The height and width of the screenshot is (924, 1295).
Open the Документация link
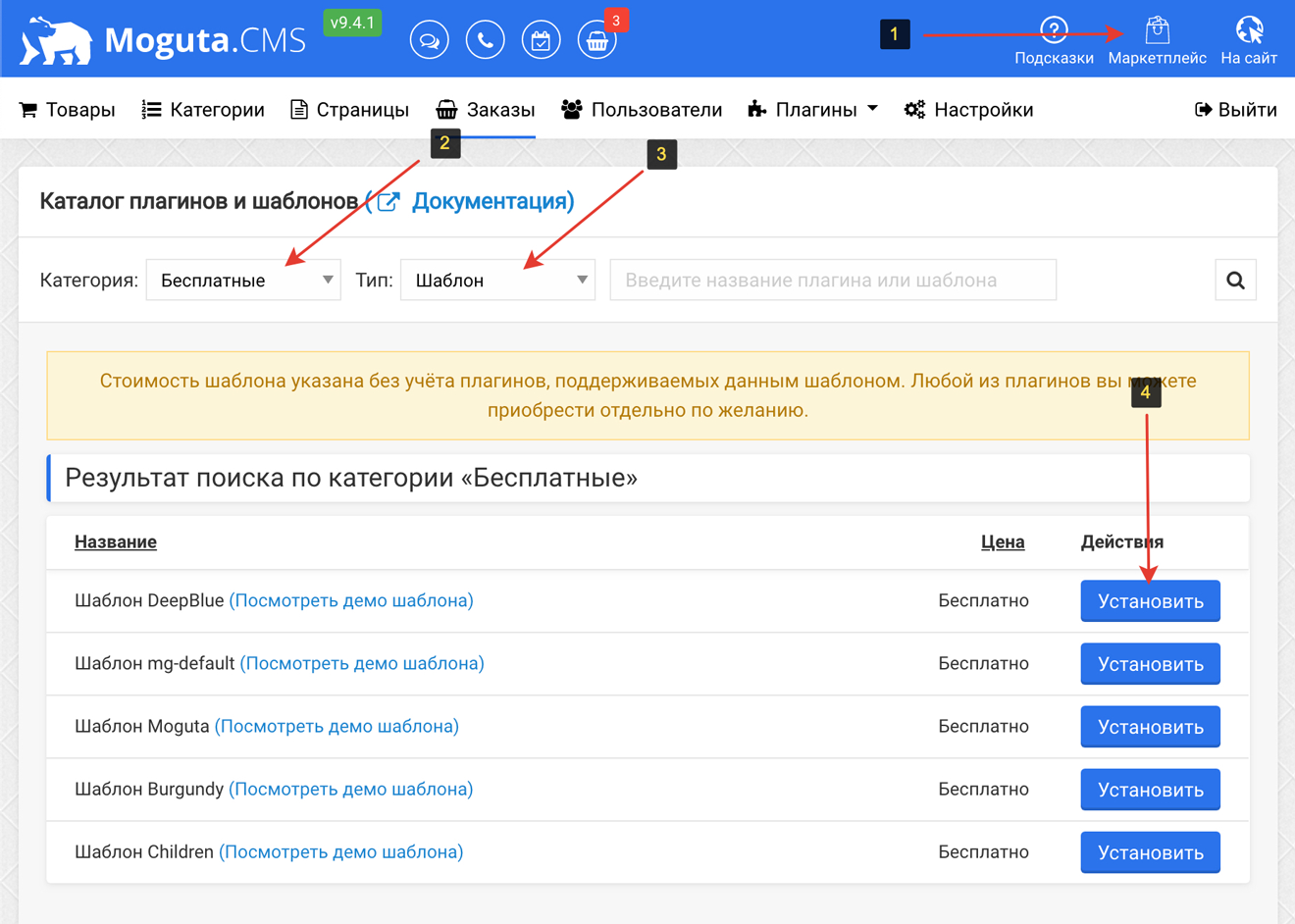tap(492, 201)
